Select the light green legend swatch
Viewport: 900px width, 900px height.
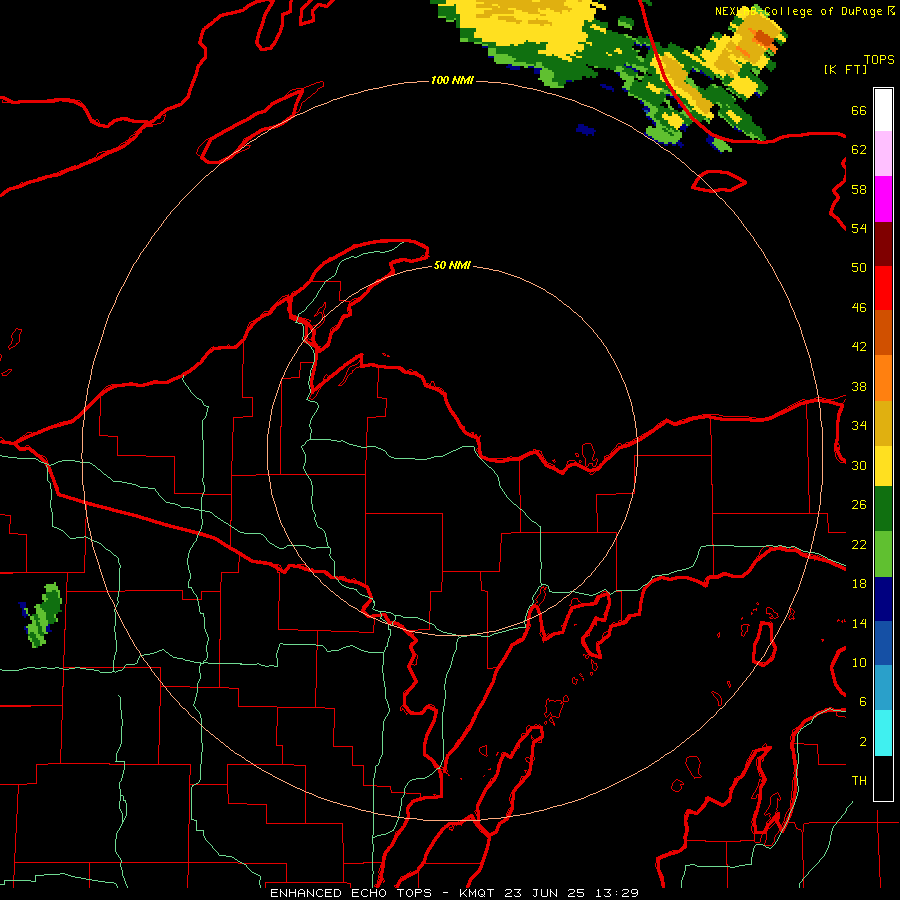click(x=883, y=554)
